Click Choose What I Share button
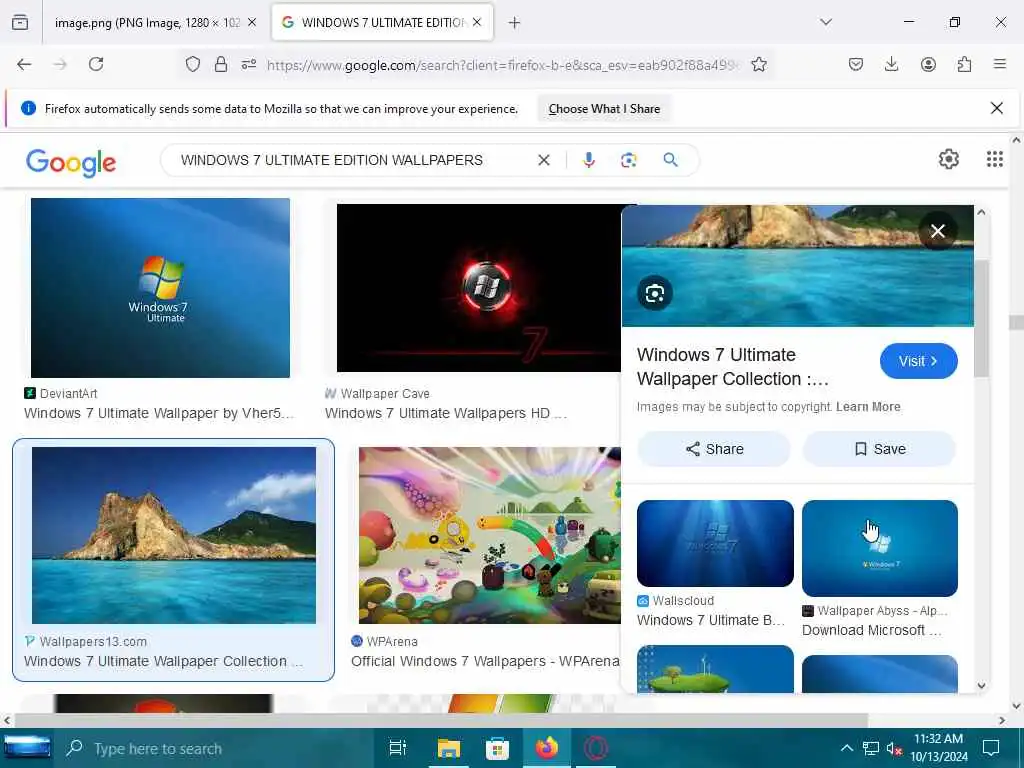 pyautogui.click(x=604, y=109)
